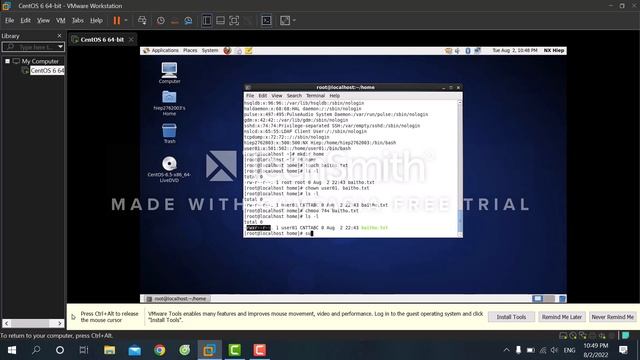Open the VMware Help menu

point(96,20)
